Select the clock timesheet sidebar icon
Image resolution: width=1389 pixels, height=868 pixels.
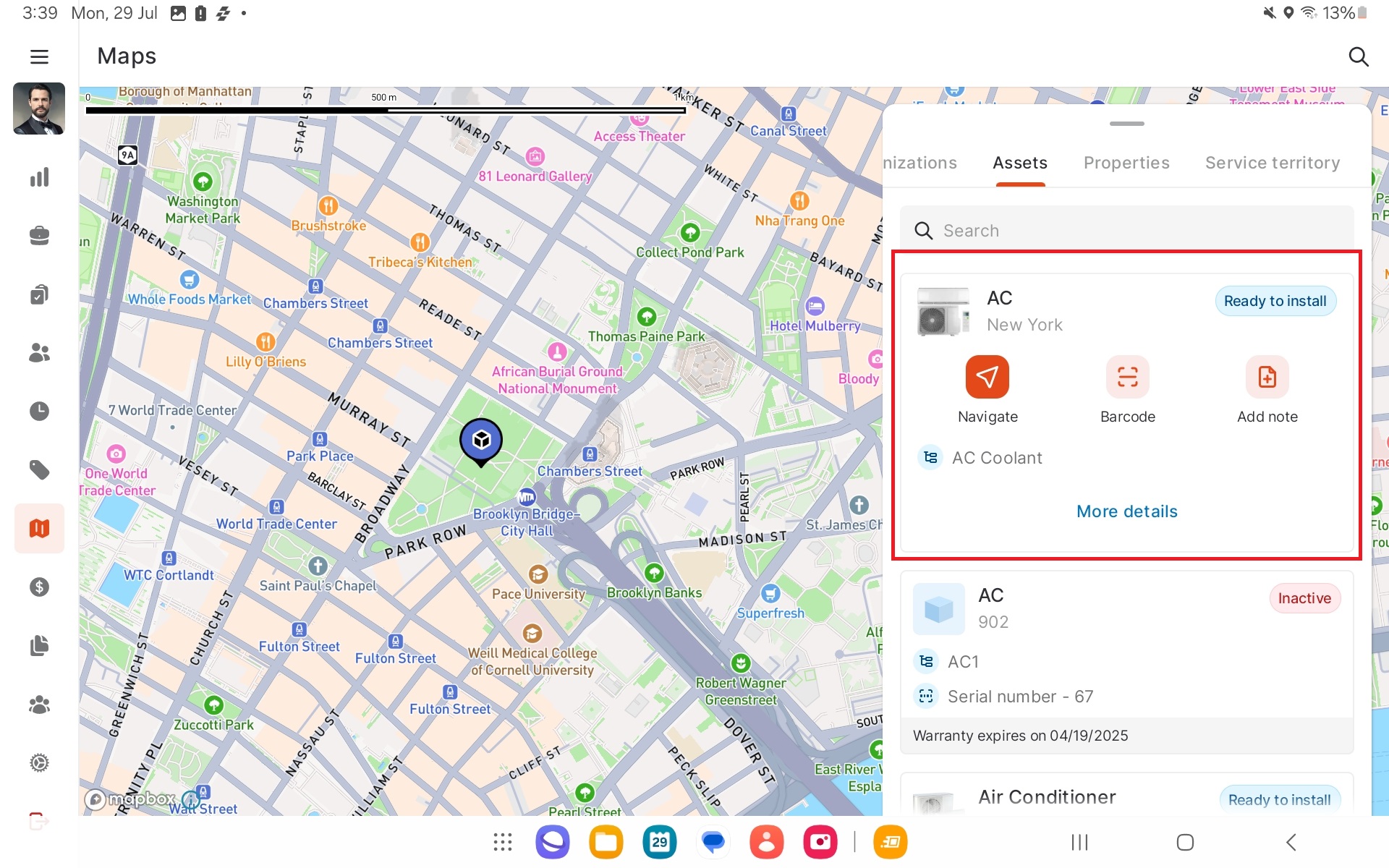[39, 411]
